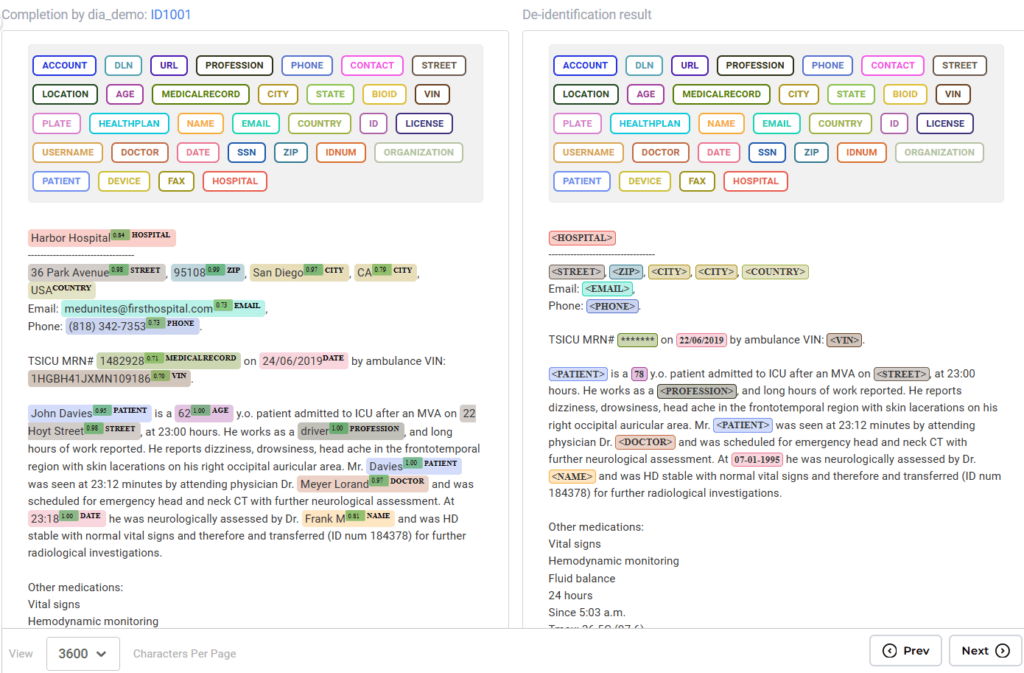Toggle the ORGANIZATION filter chip
This screenshot has height=673, width=1024.
(x=417, y=152)
